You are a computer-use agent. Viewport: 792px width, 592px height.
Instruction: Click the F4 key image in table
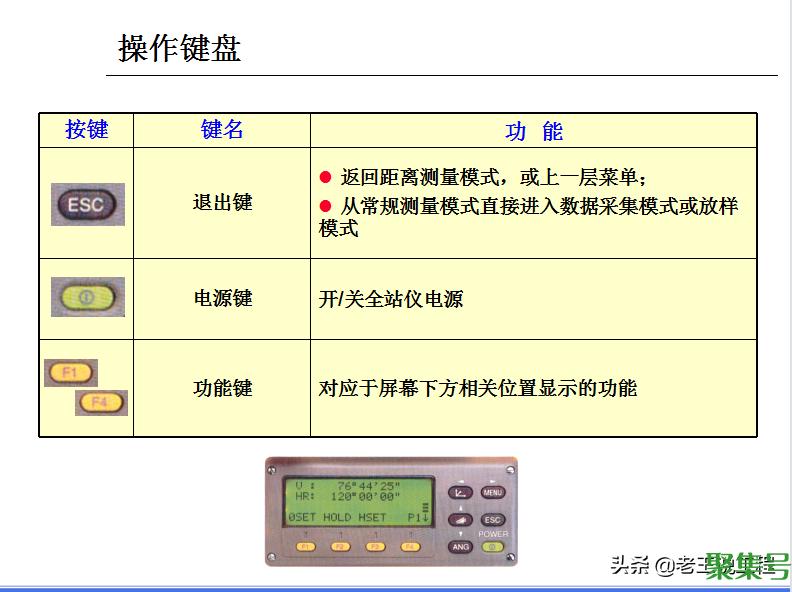point(101,402)
